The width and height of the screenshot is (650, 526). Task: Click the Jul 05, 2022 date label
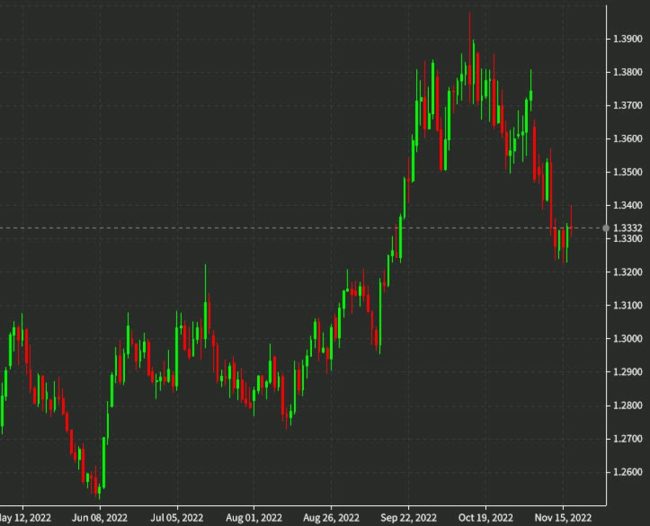coord(178,518)
